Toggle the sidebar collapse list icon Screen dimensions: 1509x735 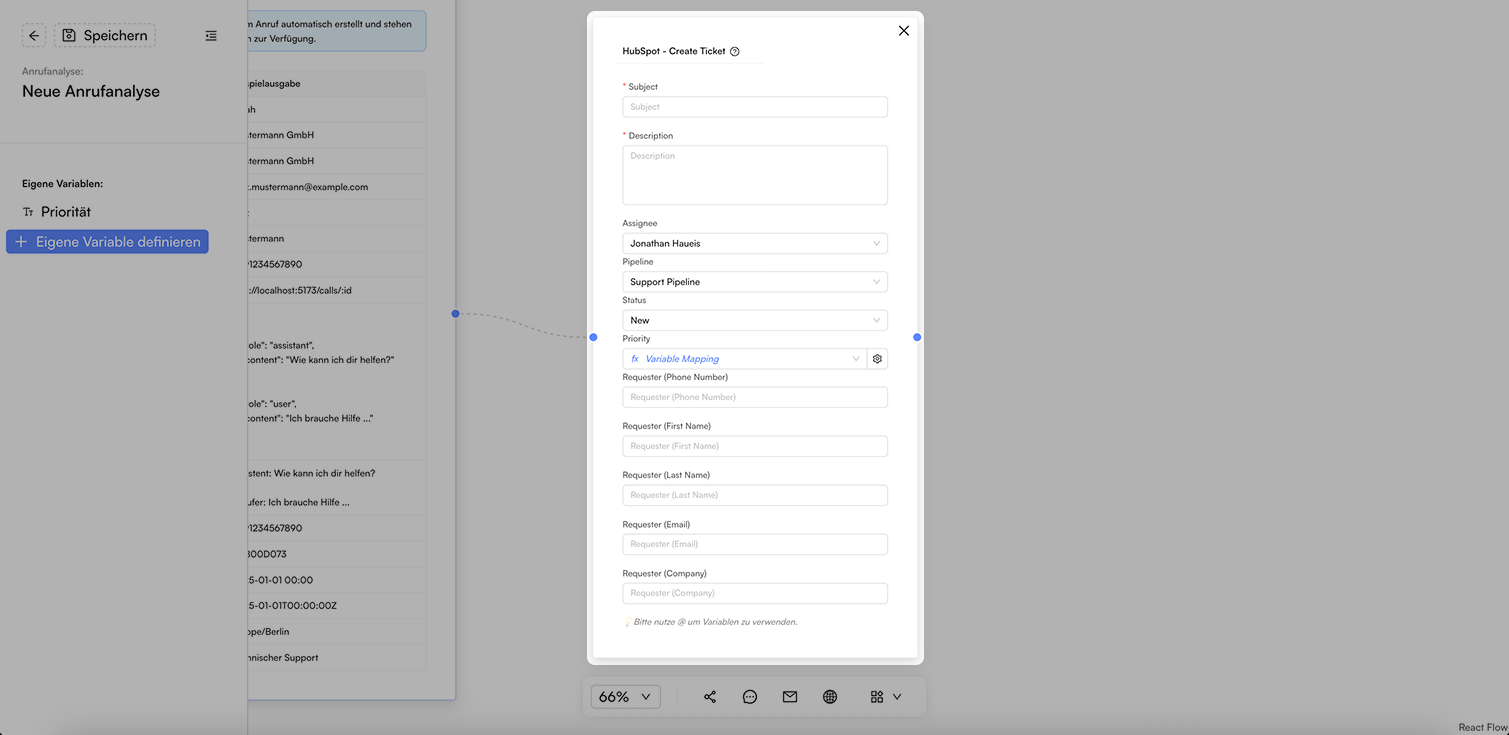[211, 36]
